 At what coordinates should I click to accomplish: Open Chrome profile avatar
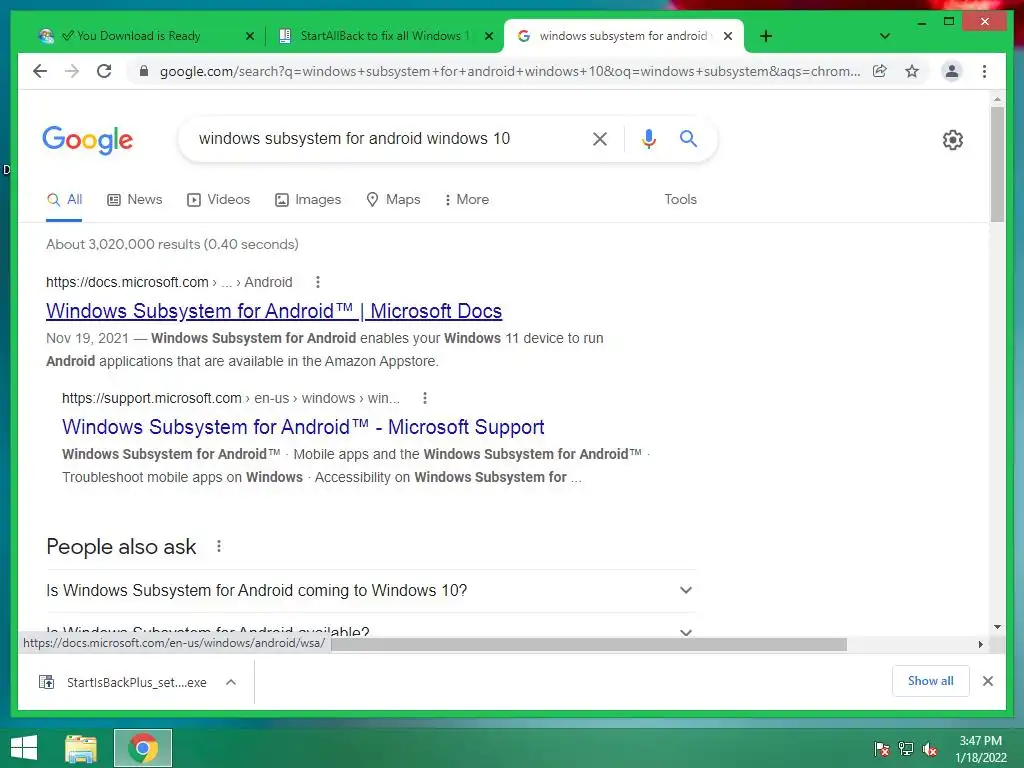952,71
